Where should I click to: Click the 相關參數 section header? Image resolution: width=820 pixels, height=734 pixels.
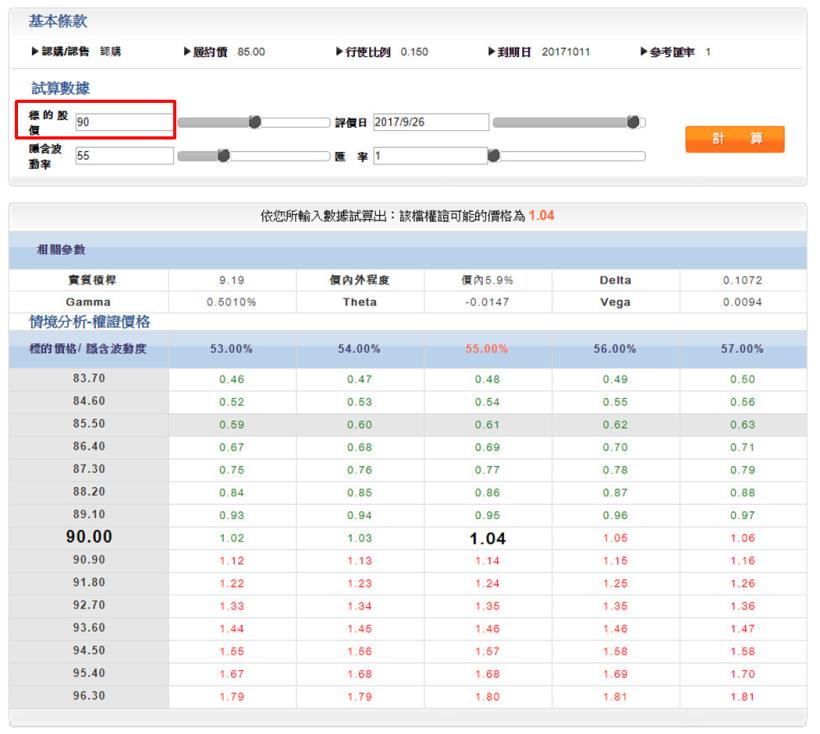[x=61, y=249]
